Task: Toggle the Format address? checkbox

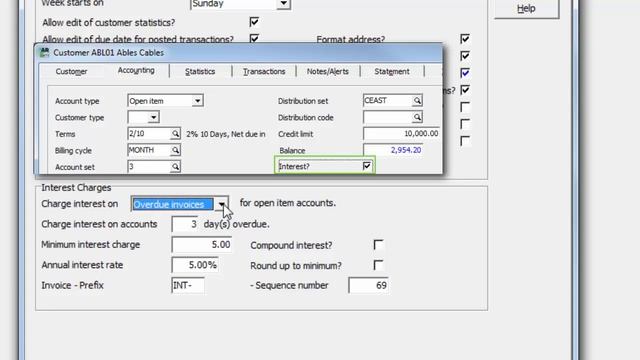Action: tap(465, 39)
